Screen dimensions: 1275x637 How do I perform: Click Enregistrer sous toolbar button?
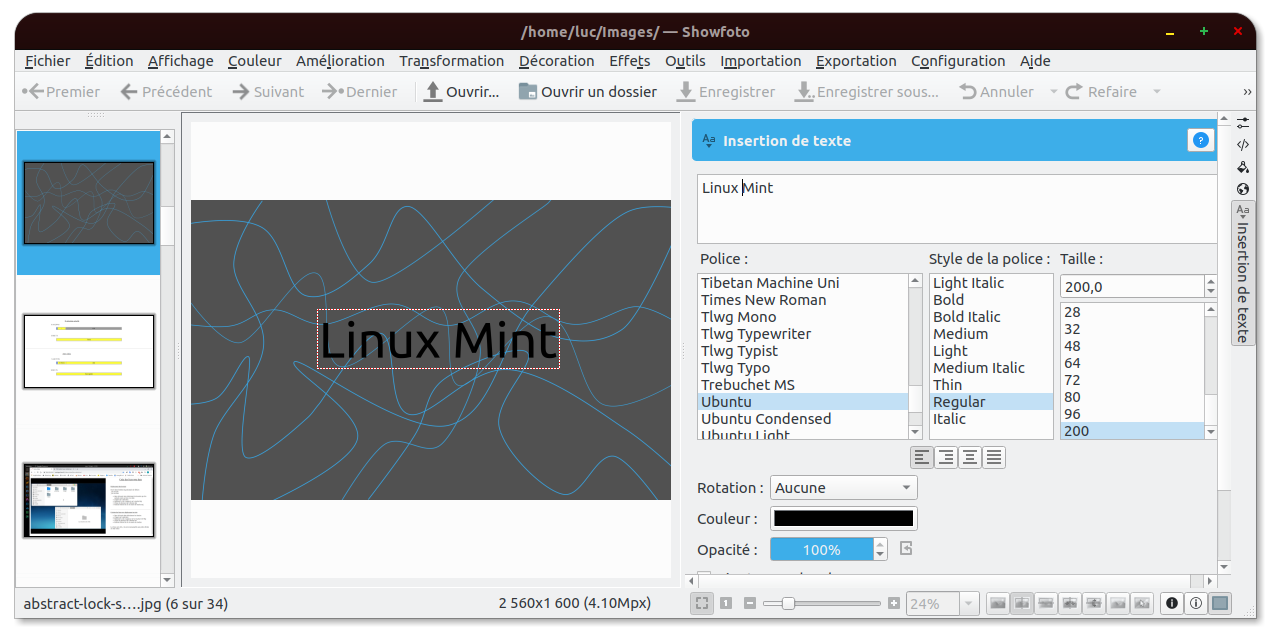point(867,91)
